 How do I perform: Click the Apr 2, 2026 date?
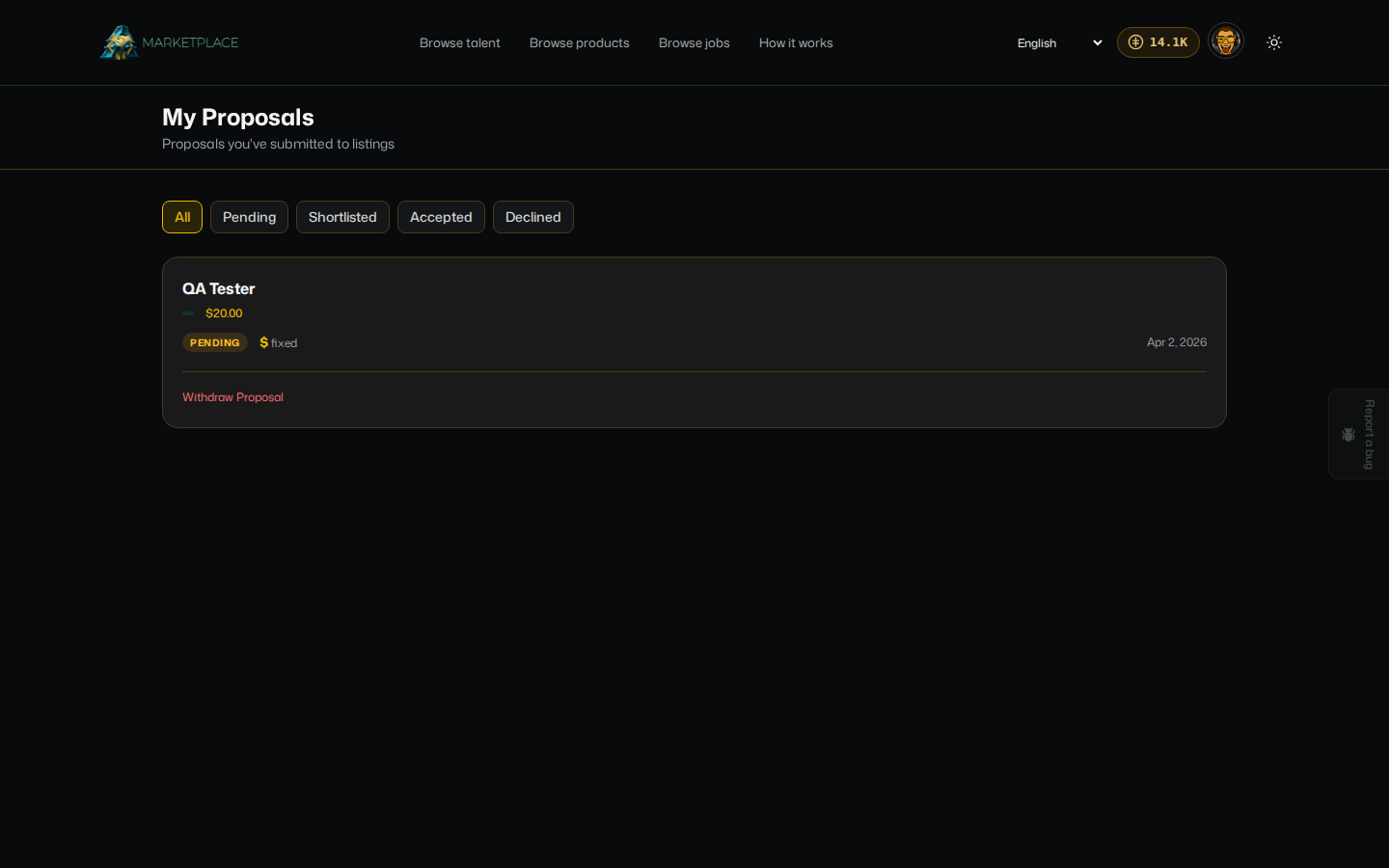[1177, 342]
